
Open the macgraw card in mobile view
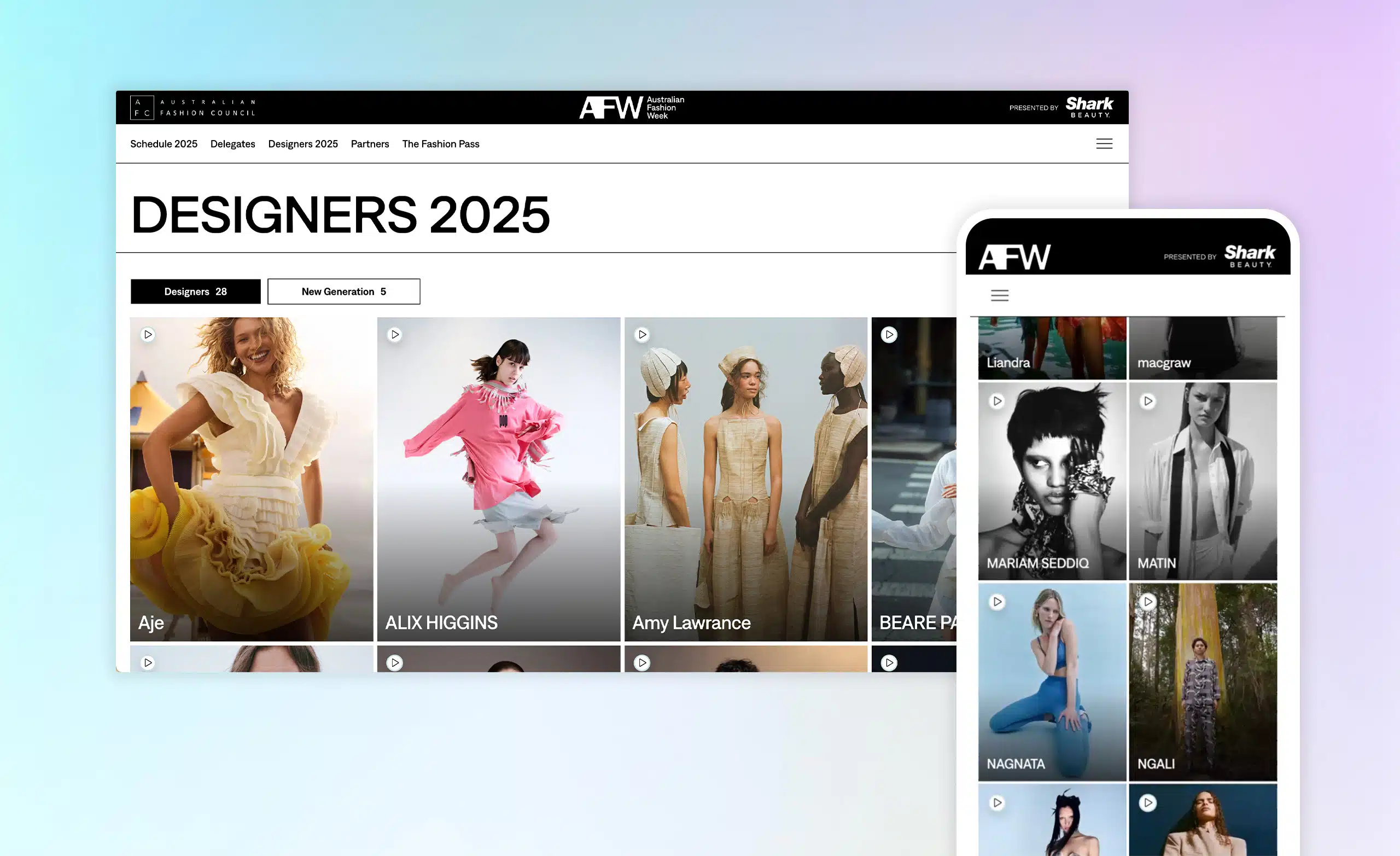click(x=1203, y=348)
